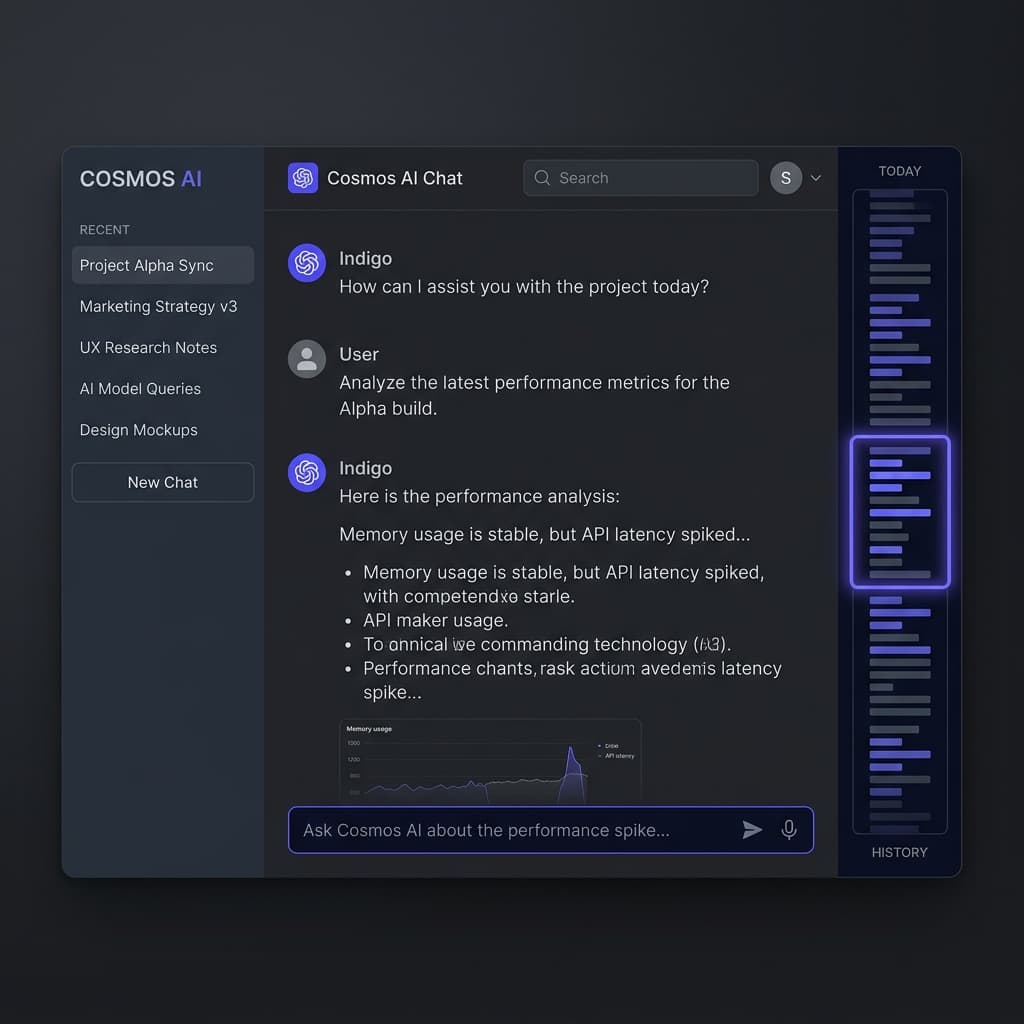Click the User name label
1024x1024 pixels.
pos(359,354)
